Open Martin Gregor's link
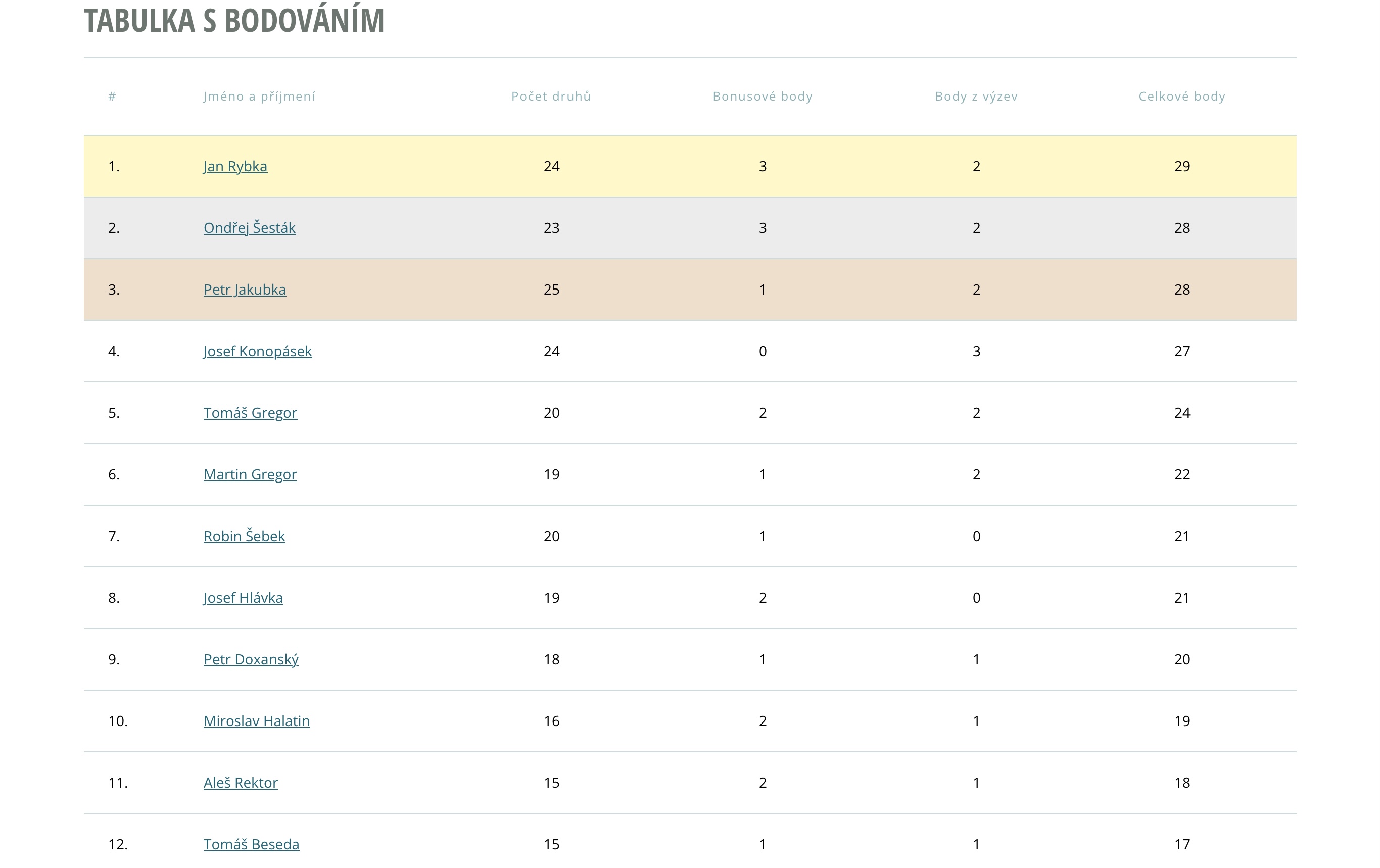Image resolution: width=1380 pixels, height=868 pixels. [250, 474]
